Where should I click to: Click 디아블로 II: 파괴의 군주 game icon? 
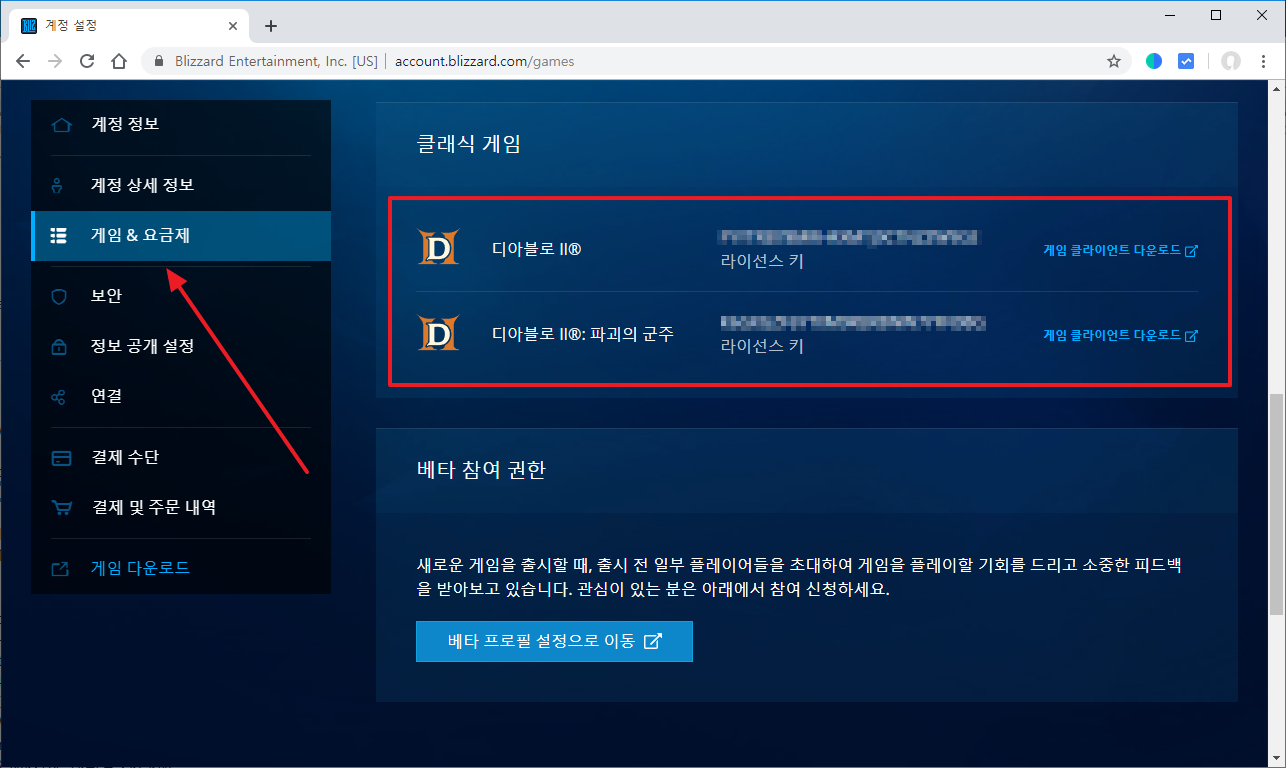click(437, 333)
